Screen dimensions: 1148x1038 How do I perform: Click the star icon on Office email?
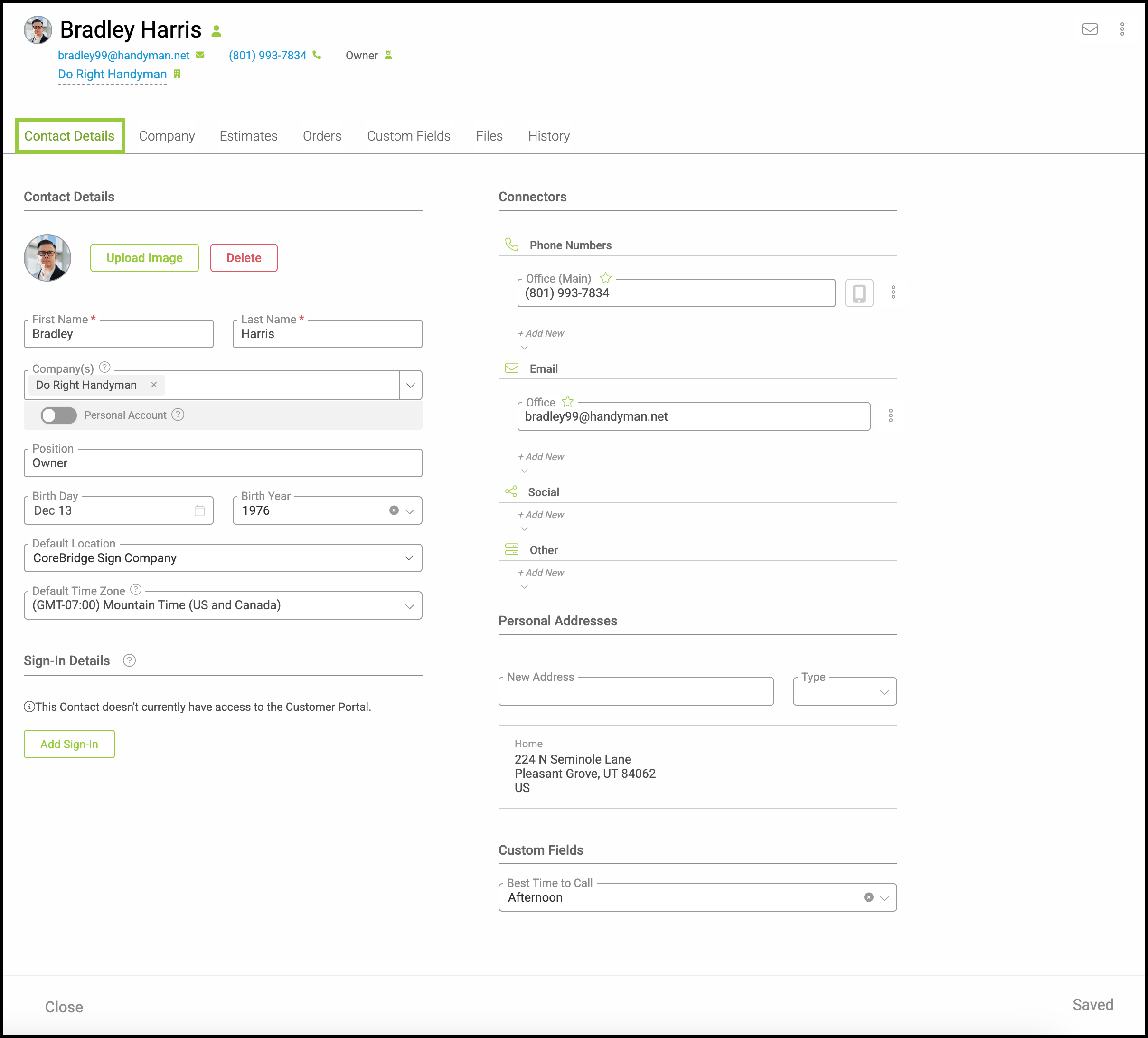[568, 401]
